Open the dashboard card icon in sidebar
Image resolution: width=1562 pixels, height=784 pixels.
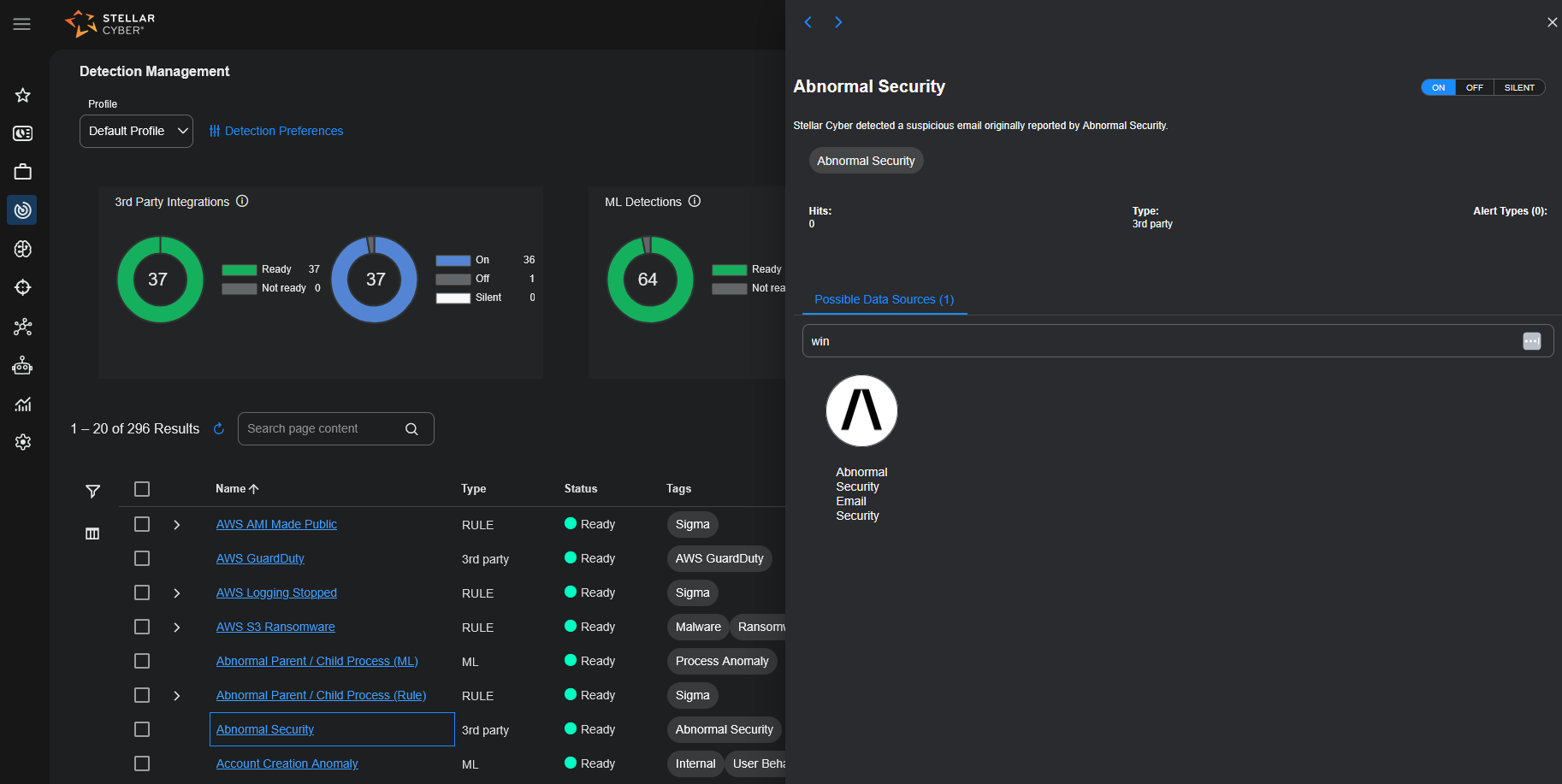tap(23, 133)
